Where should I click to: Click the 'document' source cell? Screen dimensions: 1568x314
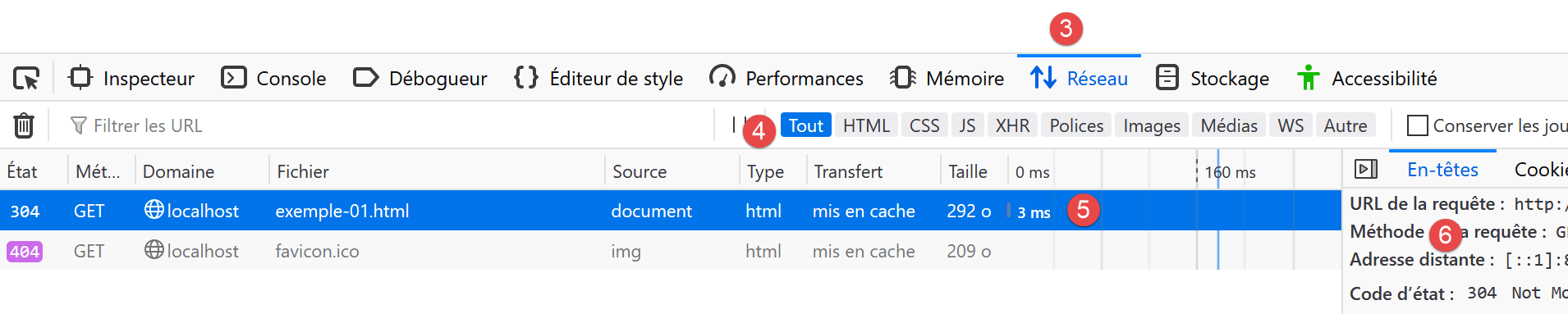click(652, 211)
